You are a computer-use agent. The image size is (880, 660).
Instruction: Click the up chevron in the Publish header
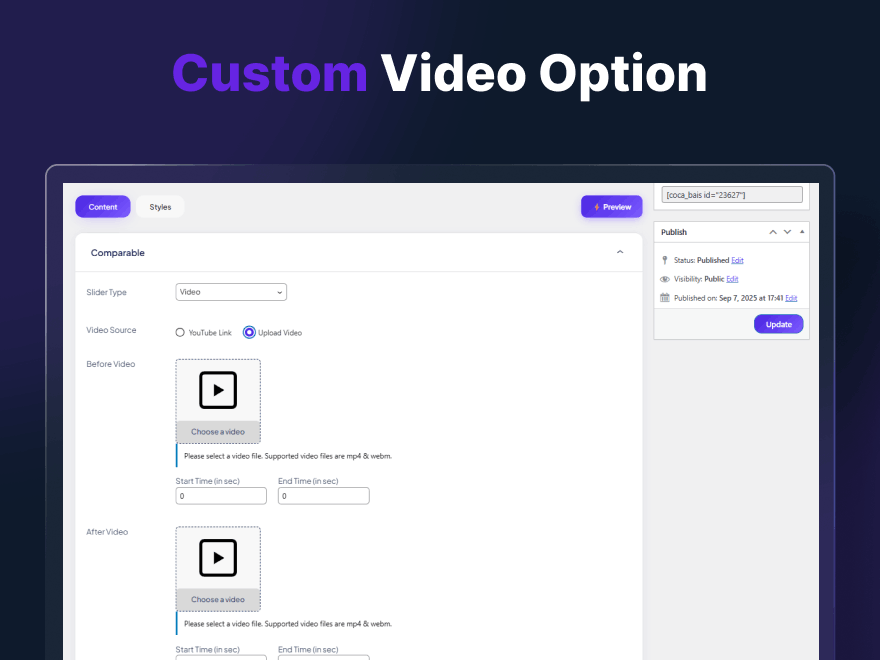[x=772, y=231]
